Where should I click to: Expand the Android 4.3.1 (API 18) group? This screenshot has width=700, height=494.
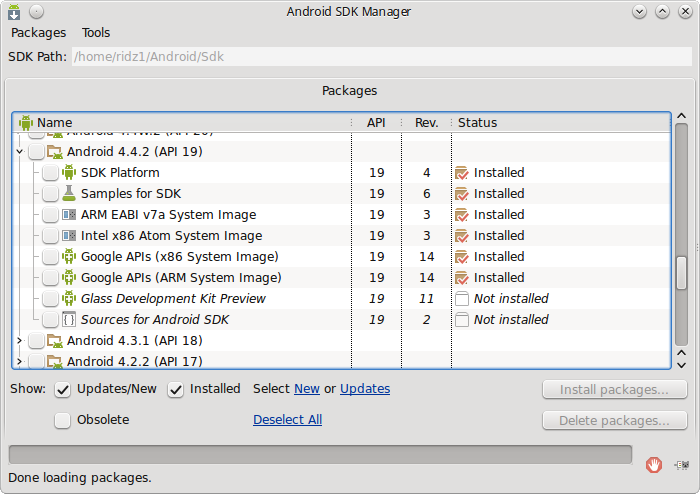tap(20, 341)
